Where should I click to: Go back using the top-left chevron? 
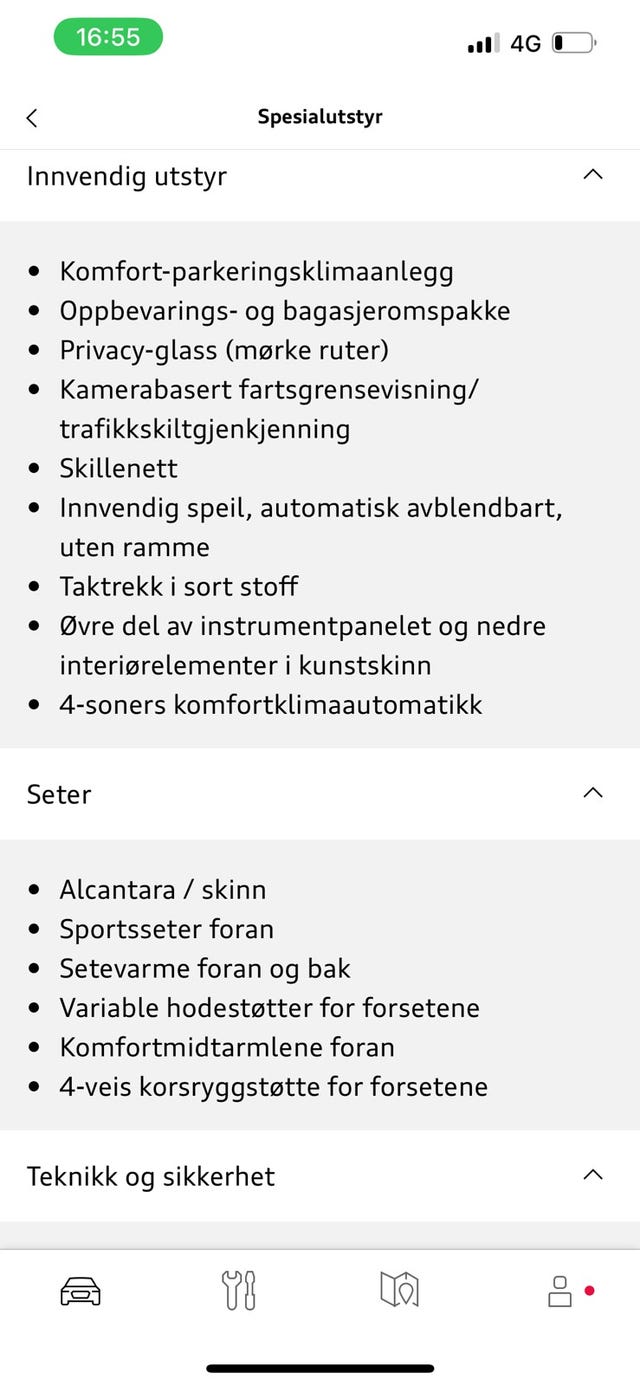(32, 118)
